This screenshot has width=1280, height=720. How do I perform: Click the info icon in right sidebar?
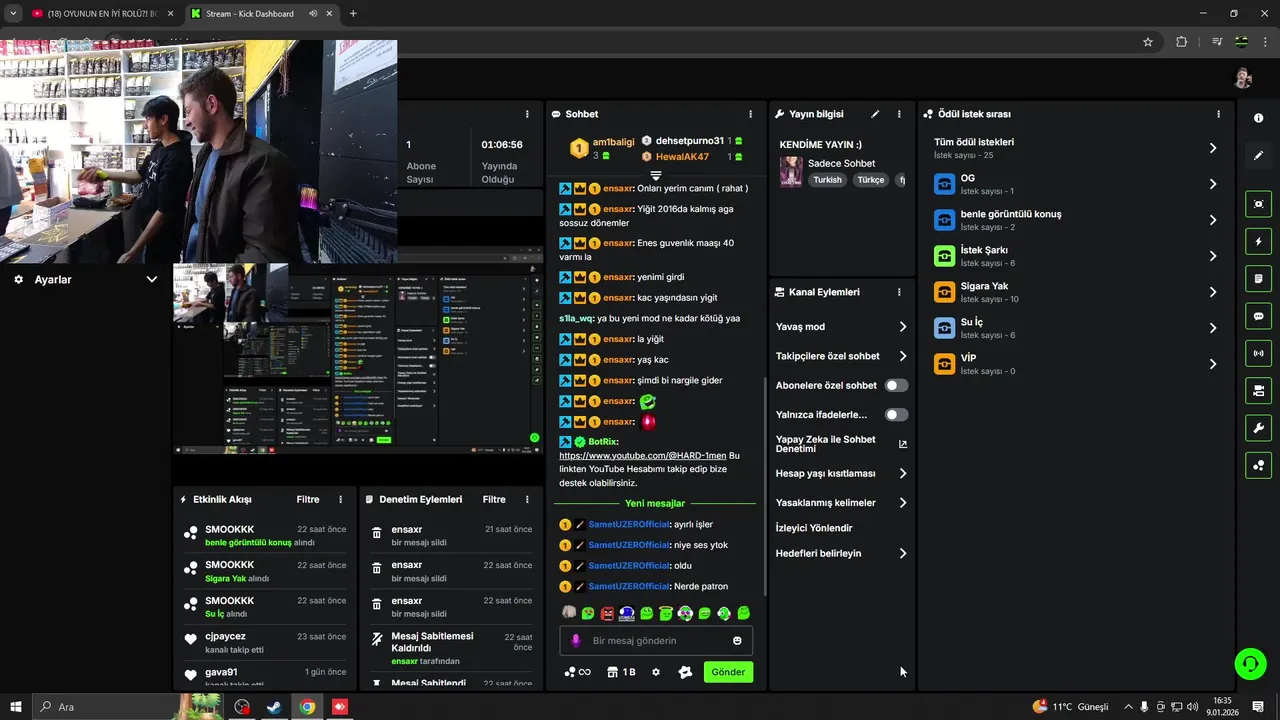(1258, 118)
